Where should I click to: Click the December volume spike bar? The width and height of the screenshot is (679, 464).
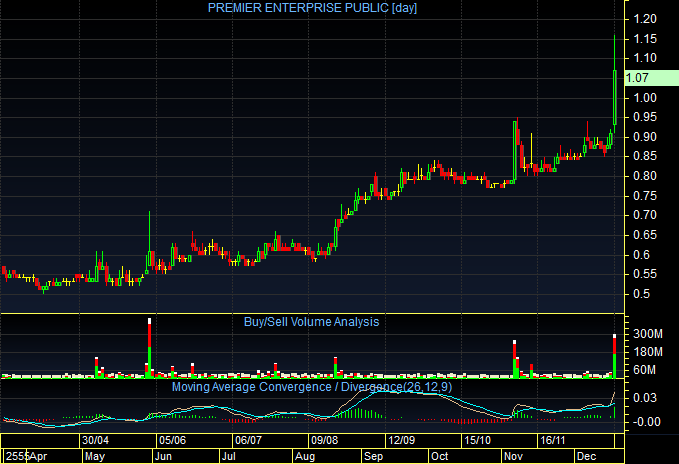pos(614,356)
